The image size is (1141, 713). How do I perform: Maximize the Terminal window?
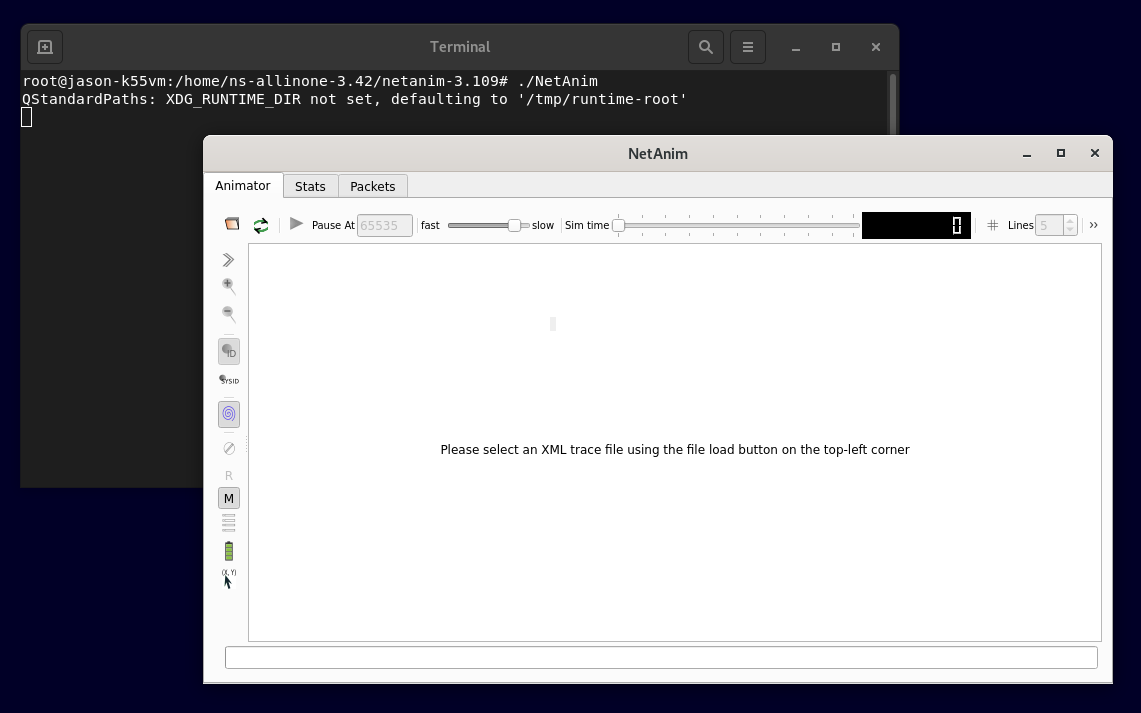[x=836, y=47]
